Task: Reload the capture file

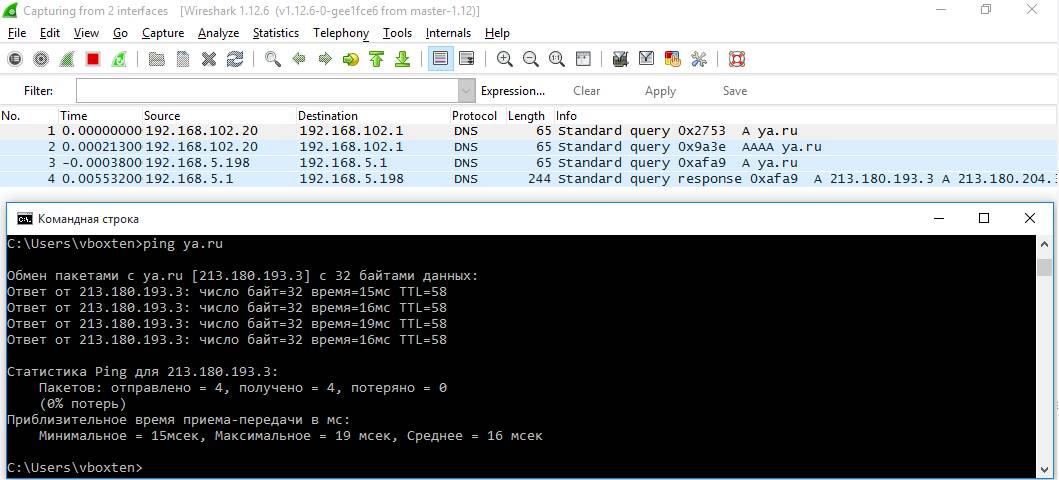Action: click(x=235, y=59)
